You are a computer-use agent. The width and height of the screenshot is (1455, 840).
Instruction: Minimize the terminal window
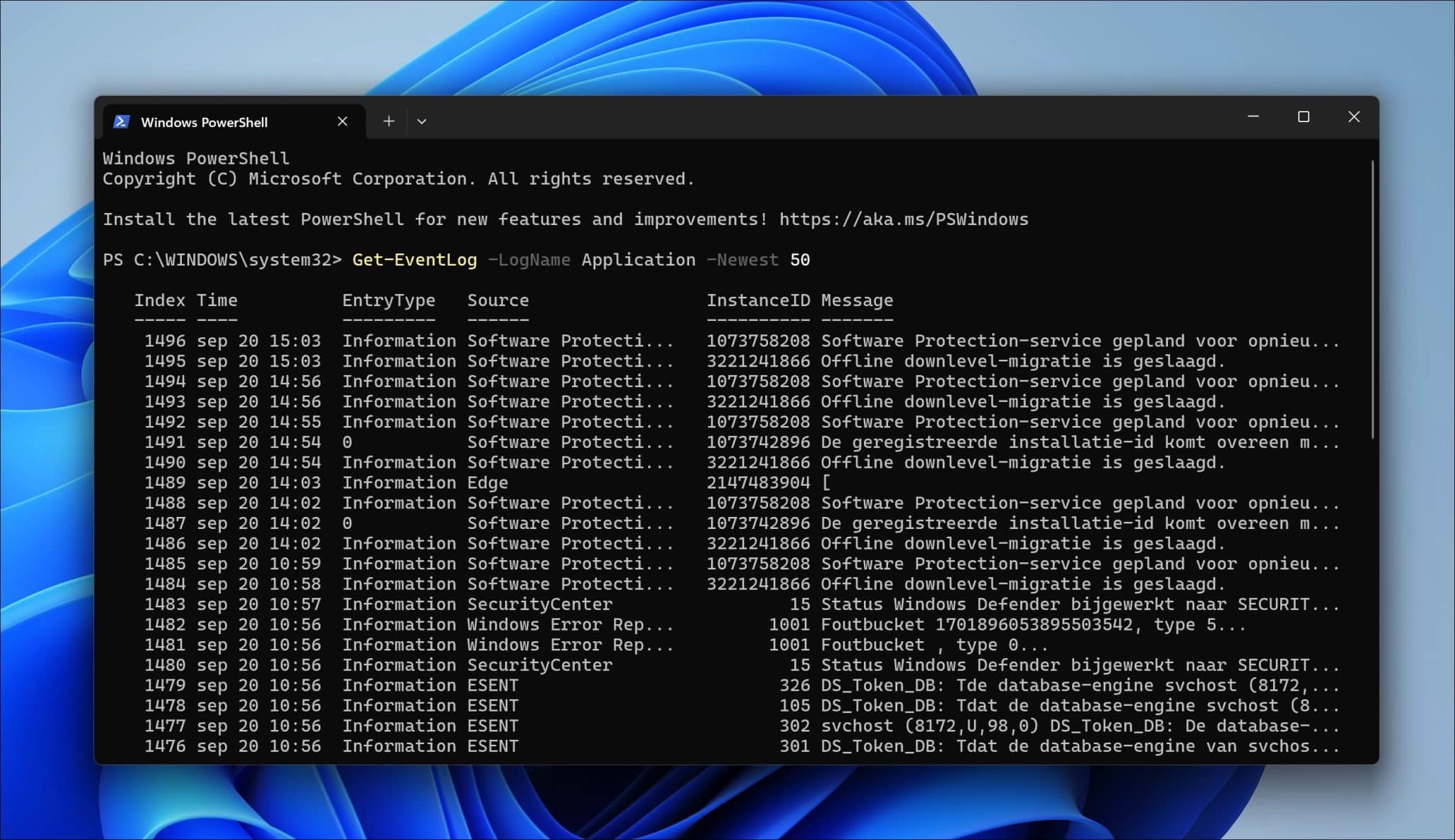[1253, 116]
